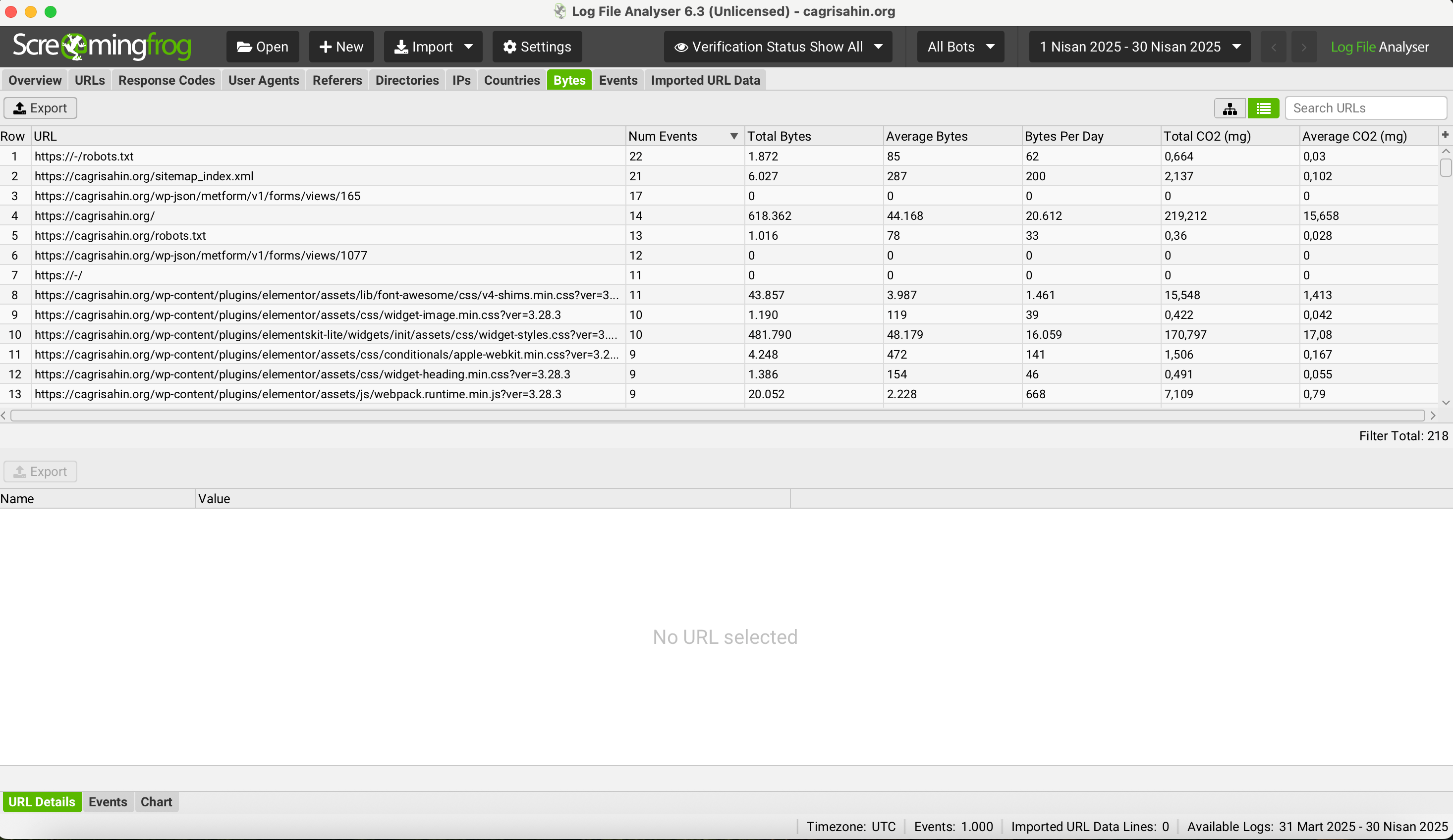Click the Name column header in details
The width and height of the screenshot is (1453, 840).
click(98, 498)
